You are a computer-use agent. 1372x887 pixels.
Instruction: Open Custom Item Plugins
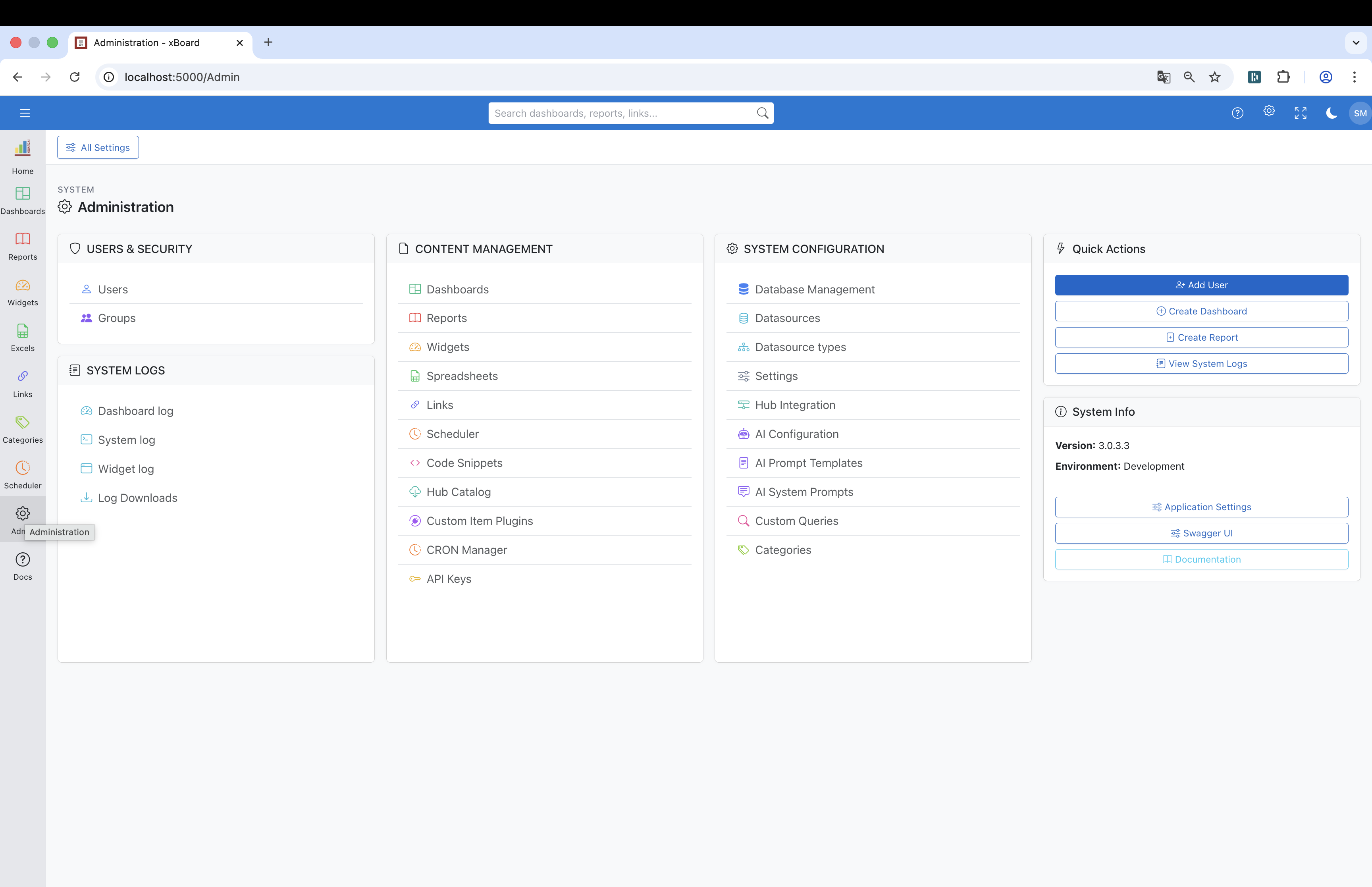[x=545, y=521]
